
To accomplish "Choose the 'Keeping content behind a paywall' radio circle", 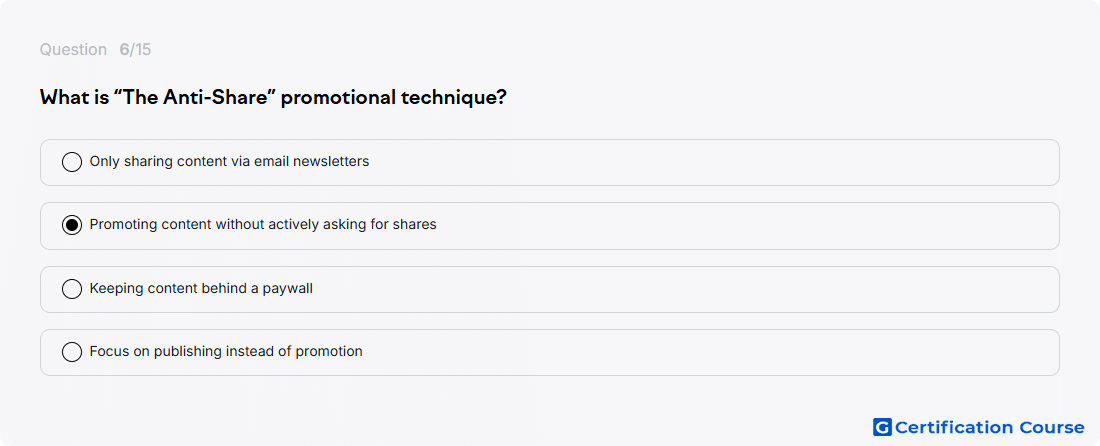I will [x=72, y=289].
